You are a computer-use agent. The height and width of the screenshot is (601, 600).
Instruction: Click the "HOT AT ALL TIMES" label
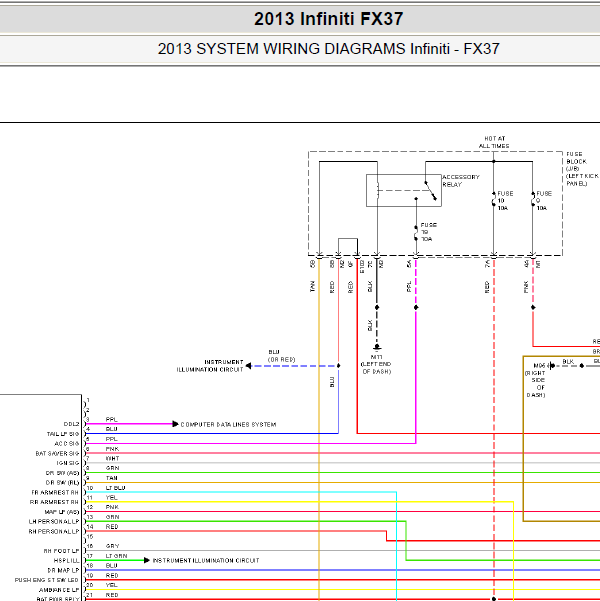[x=494, y=142]
